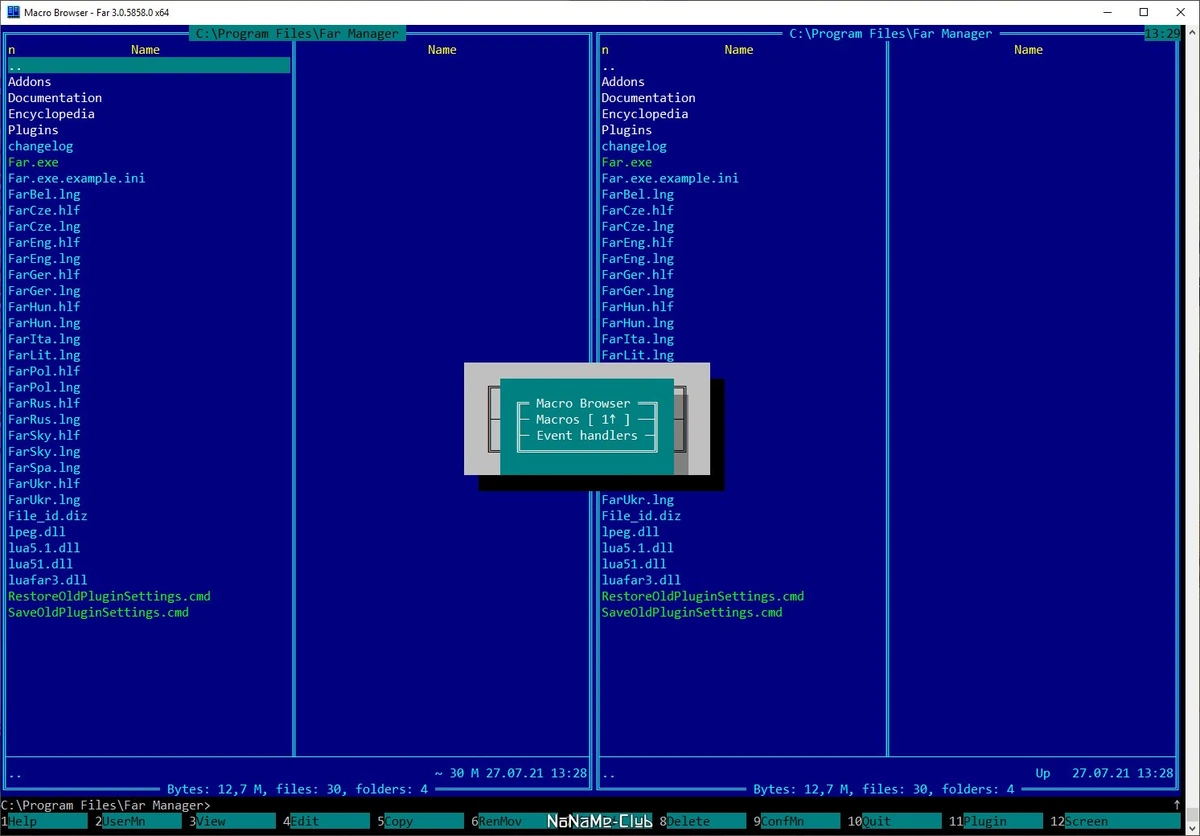The width and height of the screenshot is (1200, 836).
Task: Select luafar3.dll in the left panel
Action: click(x=48, y=580)
